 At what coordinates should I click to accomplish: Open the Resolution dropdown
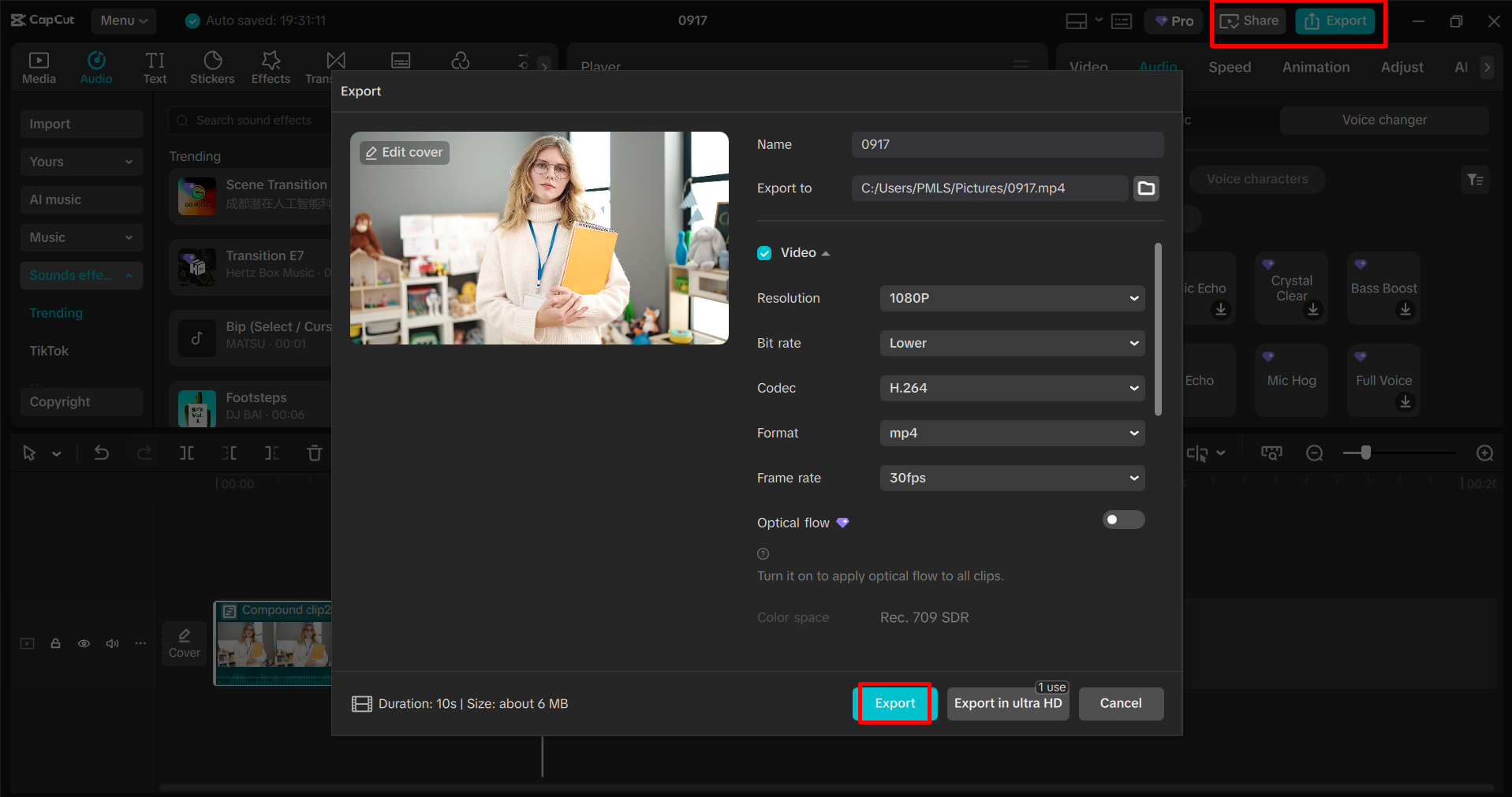(1012, 298)
